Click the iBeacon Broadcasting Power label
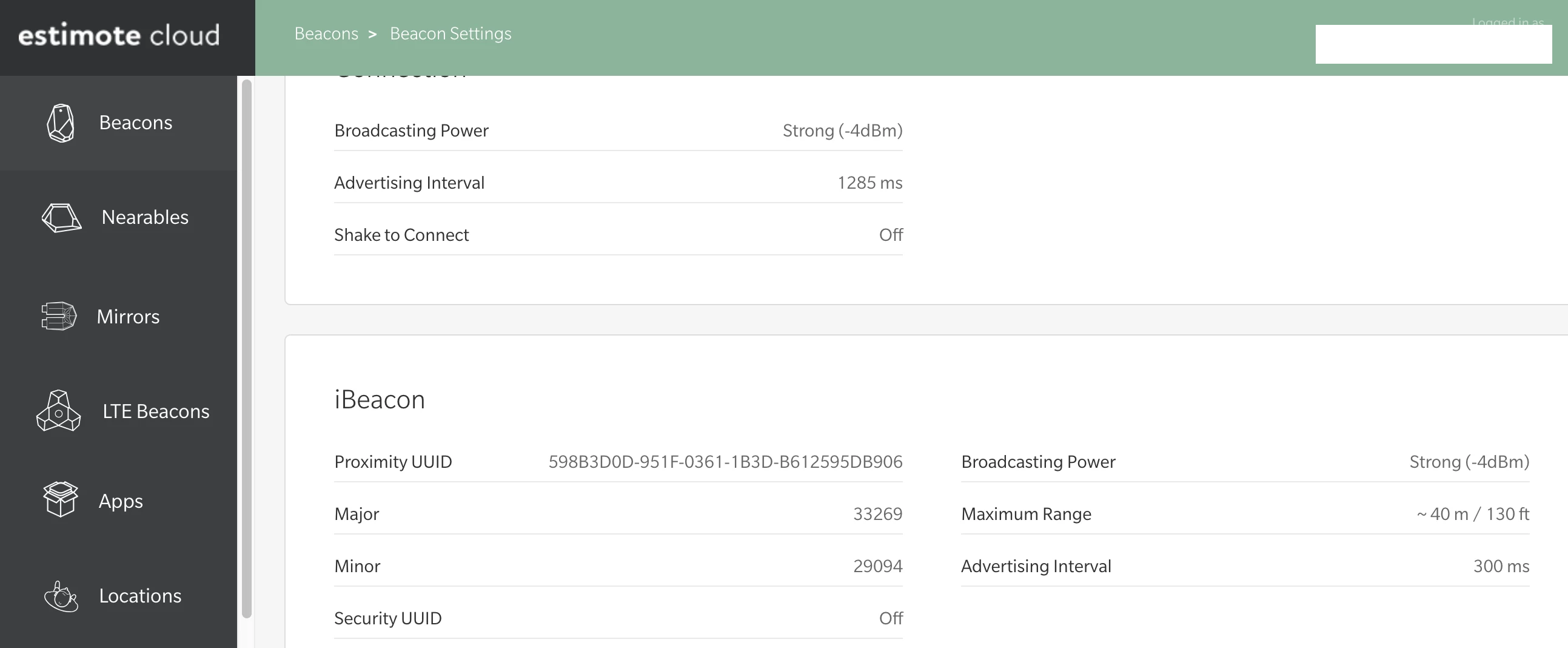Screen dimensions: 1568x648 (1039, 462)
